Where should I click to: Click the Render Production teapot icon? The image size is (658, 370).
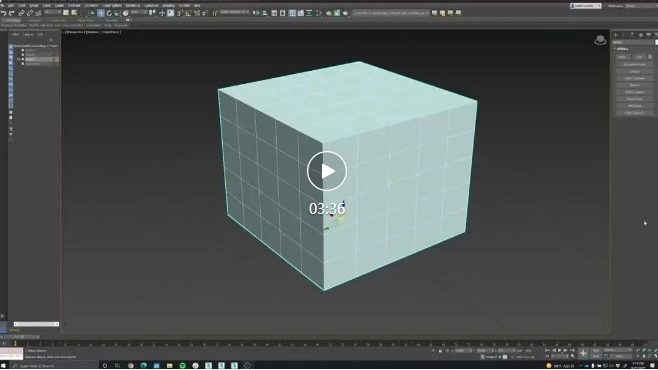click(x=345, y=13)
